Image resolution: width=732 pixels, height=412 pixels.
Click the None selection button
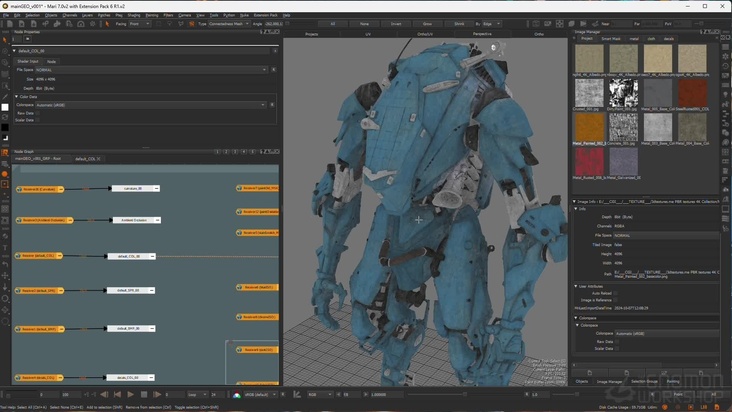[364, 24]
